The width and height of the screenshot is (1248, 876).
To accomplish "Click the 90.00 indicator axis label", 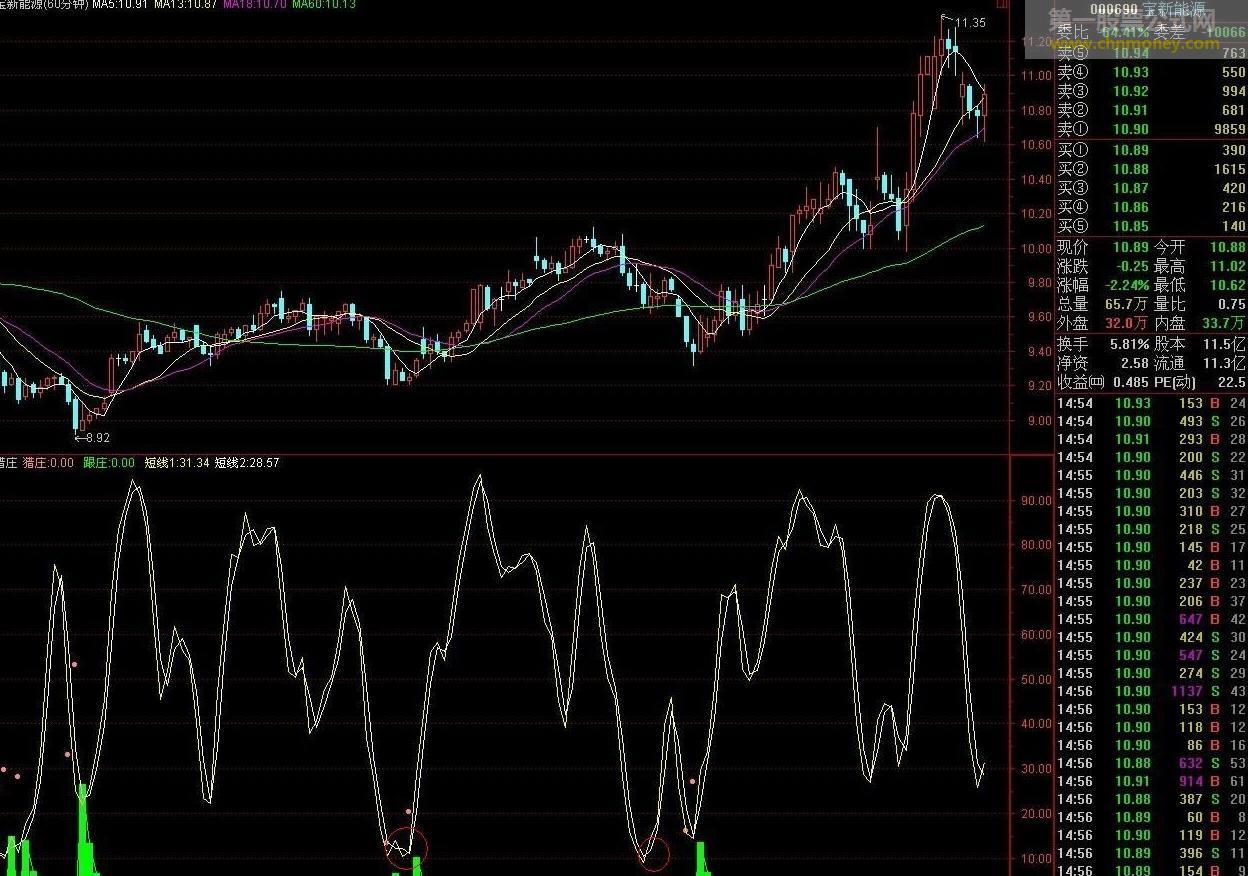I will click(1037, 501).
